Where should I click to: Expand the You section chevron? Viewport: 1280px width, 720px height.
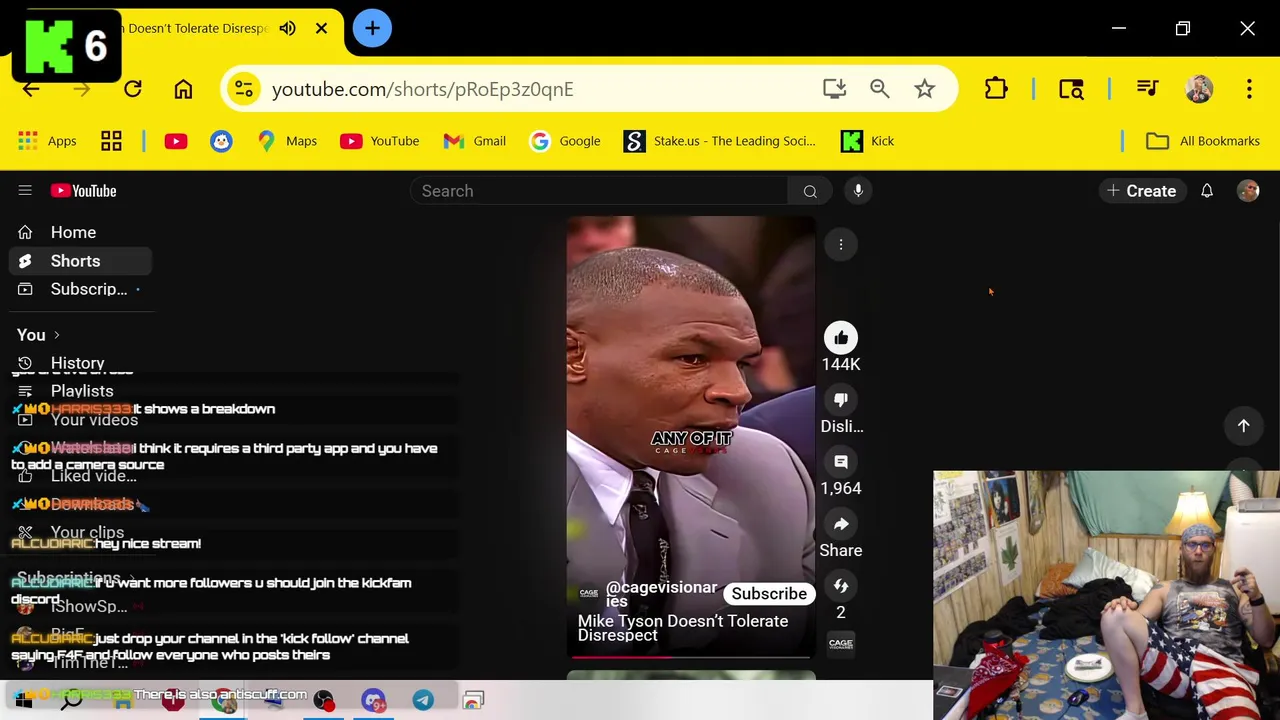point(57,335)
